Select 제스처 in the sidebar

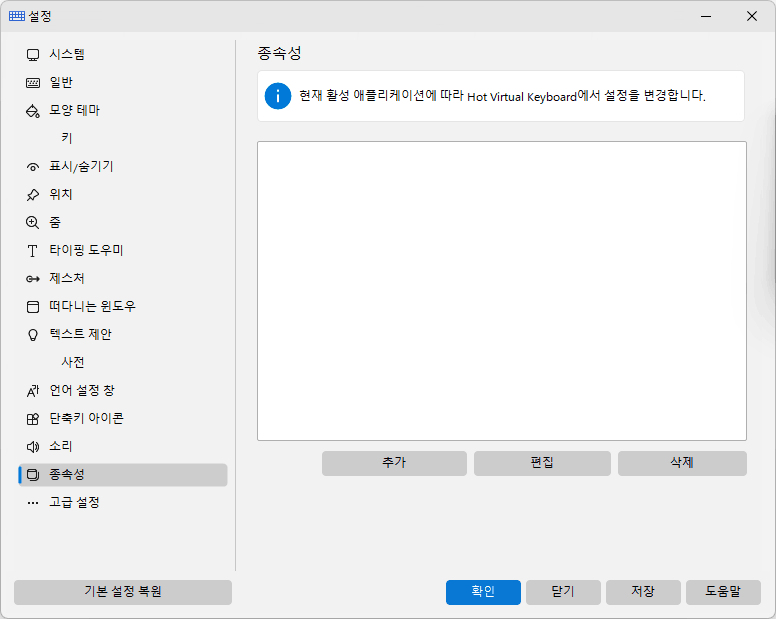pyautogui.click(x=123, y=279)
